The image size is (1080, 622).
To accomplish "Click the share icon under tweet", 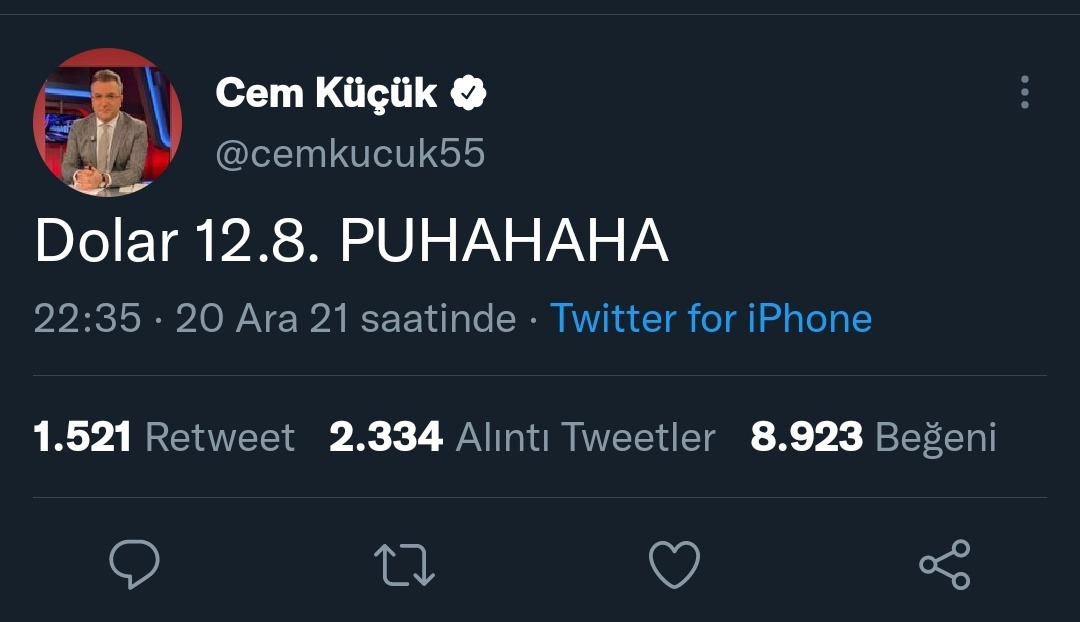I will click(944, 564).
